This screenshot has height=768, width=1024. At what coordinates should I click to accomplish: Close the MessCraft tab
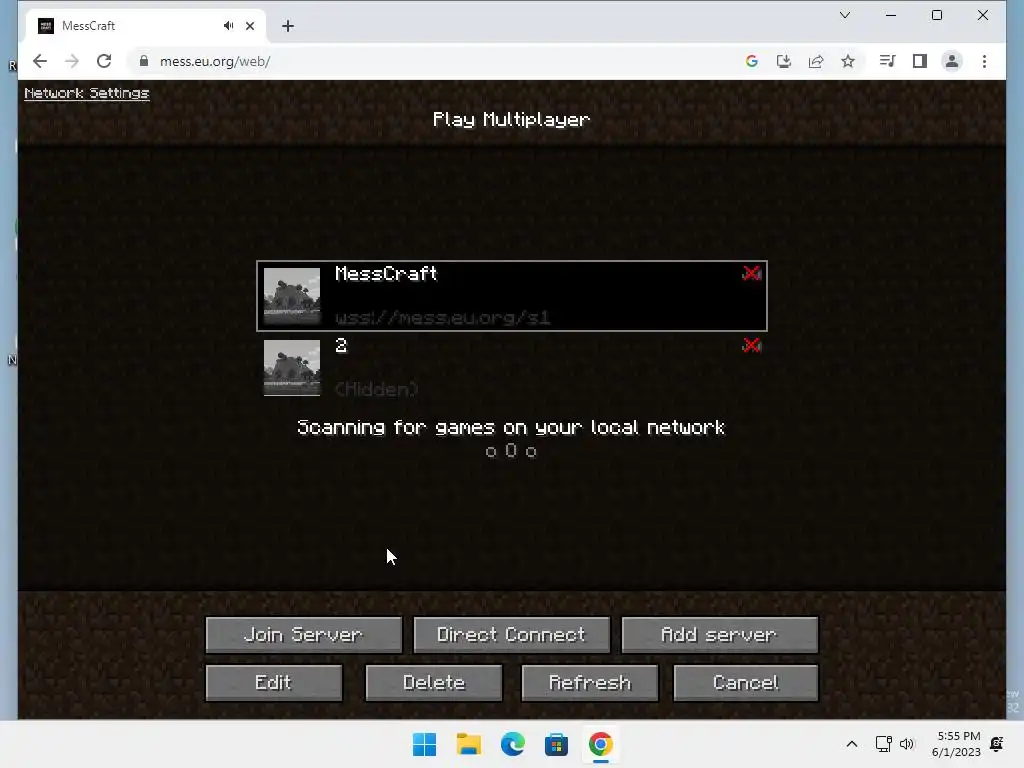tap(250, 26)
